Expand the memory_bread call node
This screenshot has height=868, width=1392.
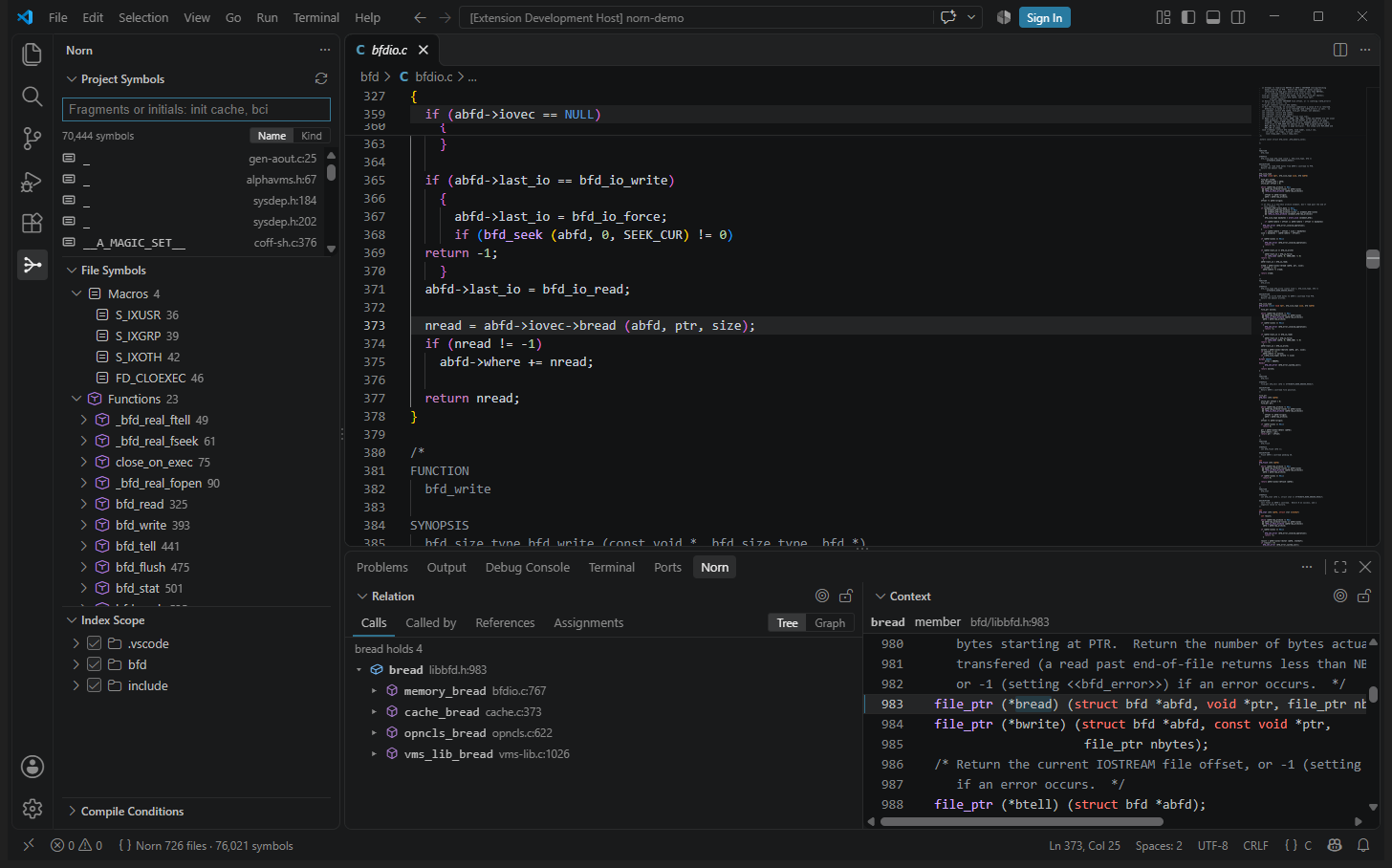coord(374,690)
